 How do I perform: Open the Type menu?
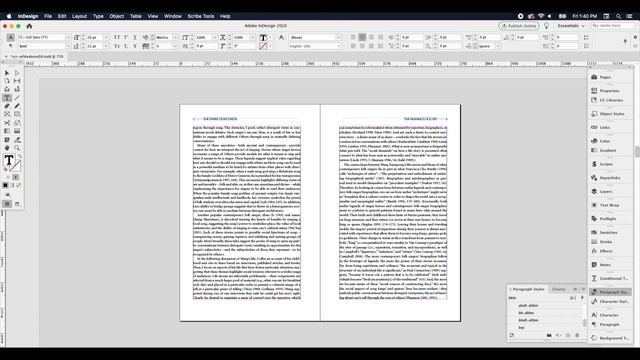pos(98,16)
